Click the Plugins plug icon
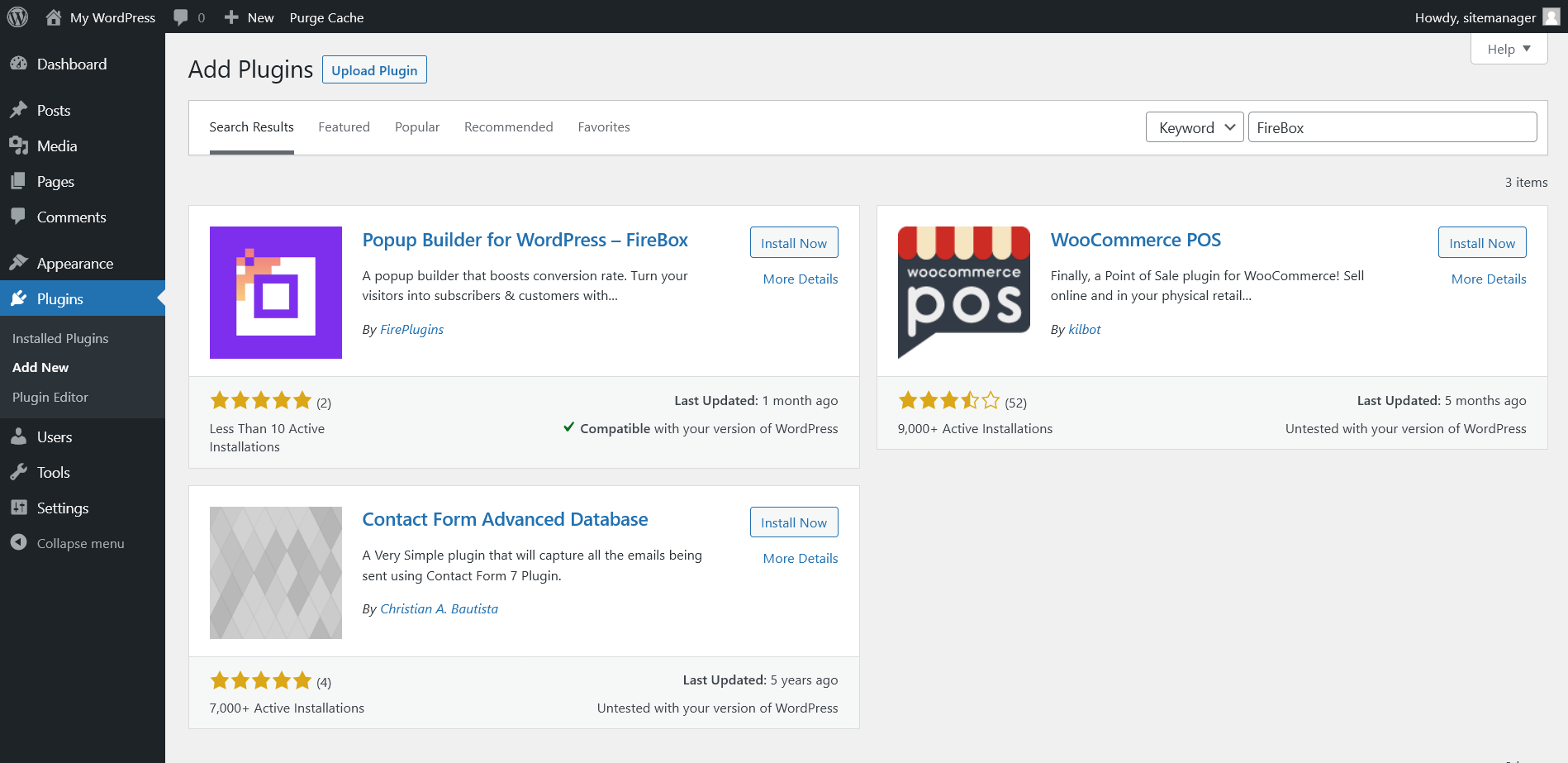 click(20, 298)
